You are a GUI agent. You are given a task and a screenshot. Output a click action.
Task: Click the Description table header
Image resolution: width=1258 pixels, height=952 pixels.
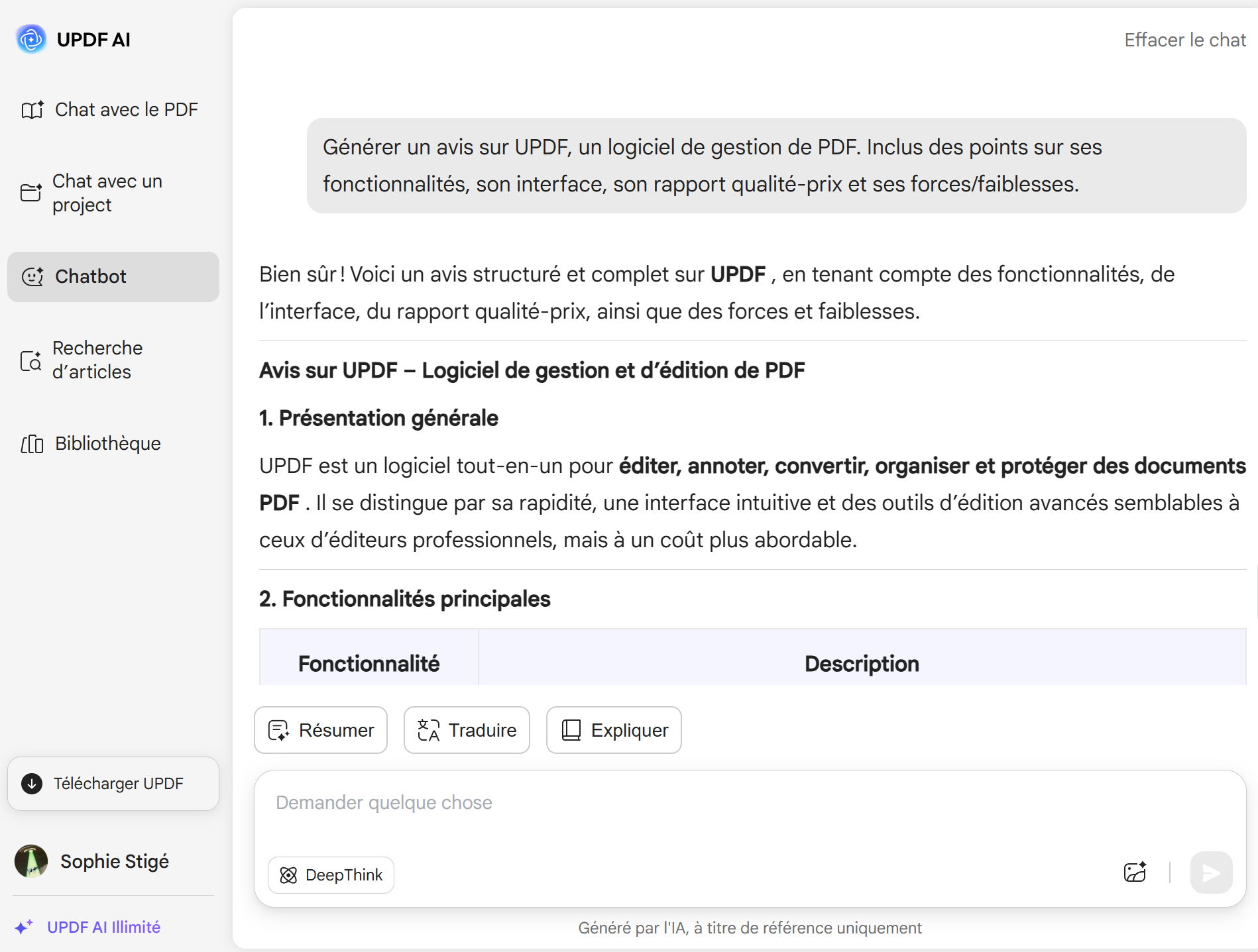[862, 663]
